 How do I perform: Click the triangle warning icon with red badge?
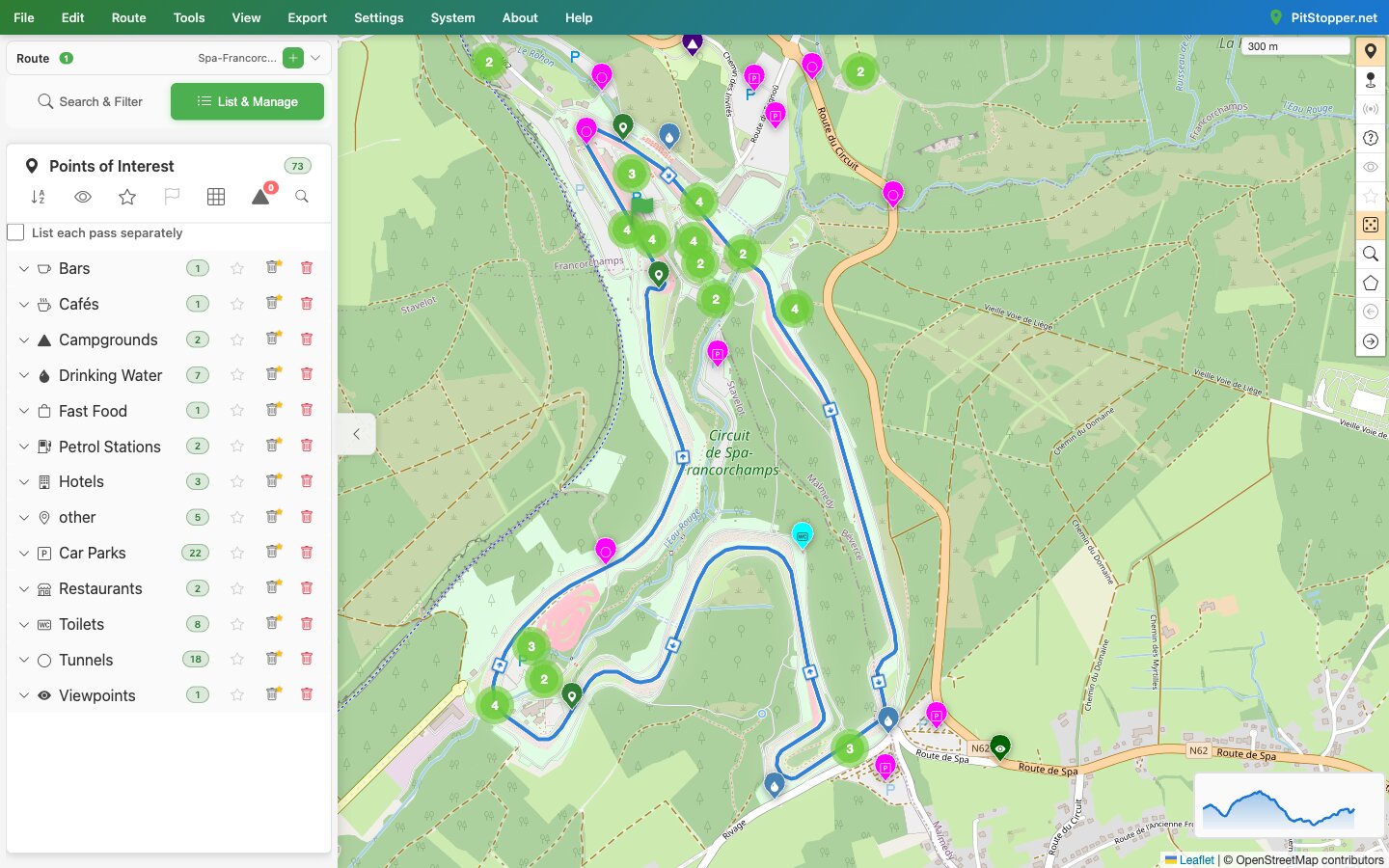(261, 196)
